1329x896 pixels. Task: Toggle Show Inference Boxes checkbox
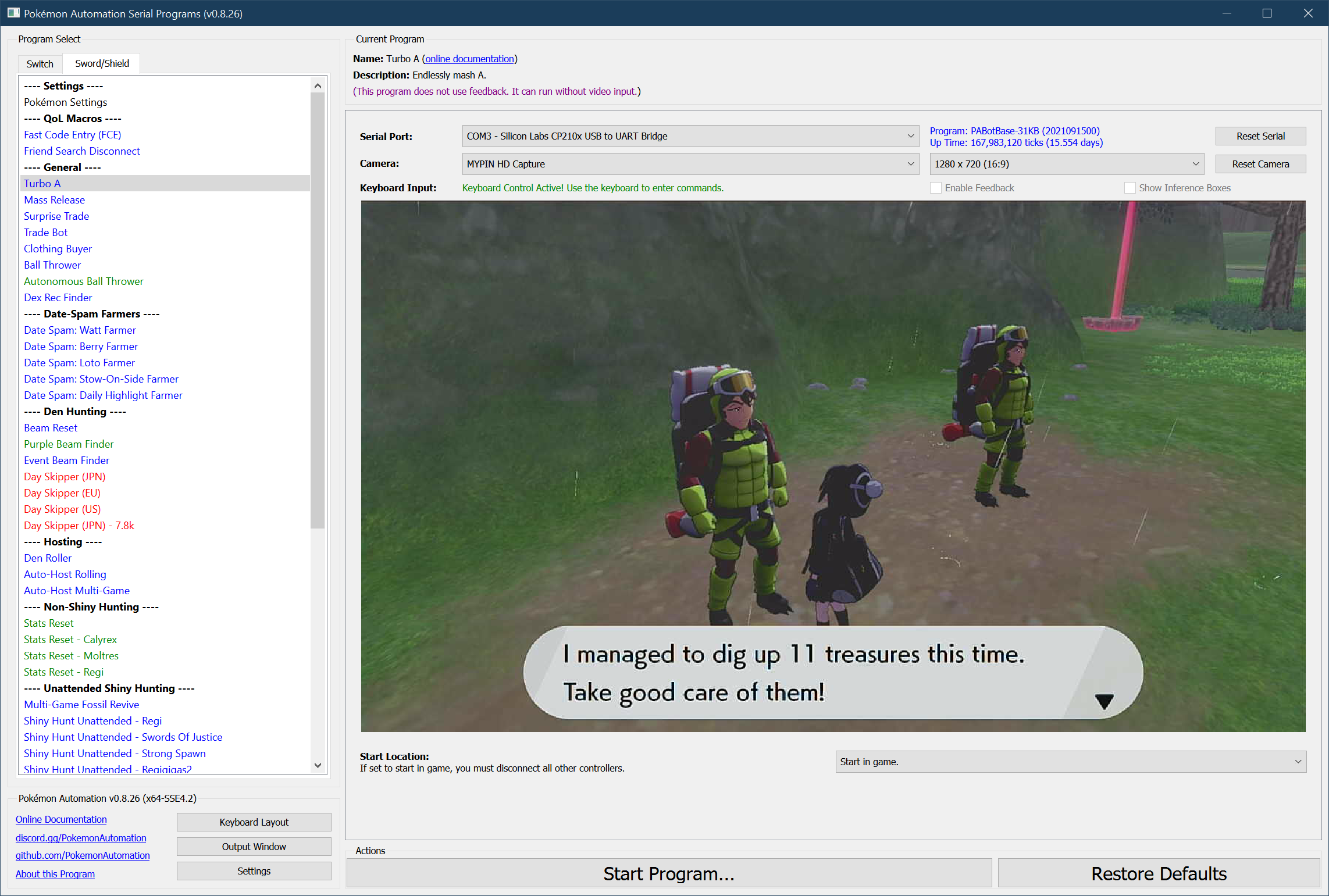point(1130,188)
